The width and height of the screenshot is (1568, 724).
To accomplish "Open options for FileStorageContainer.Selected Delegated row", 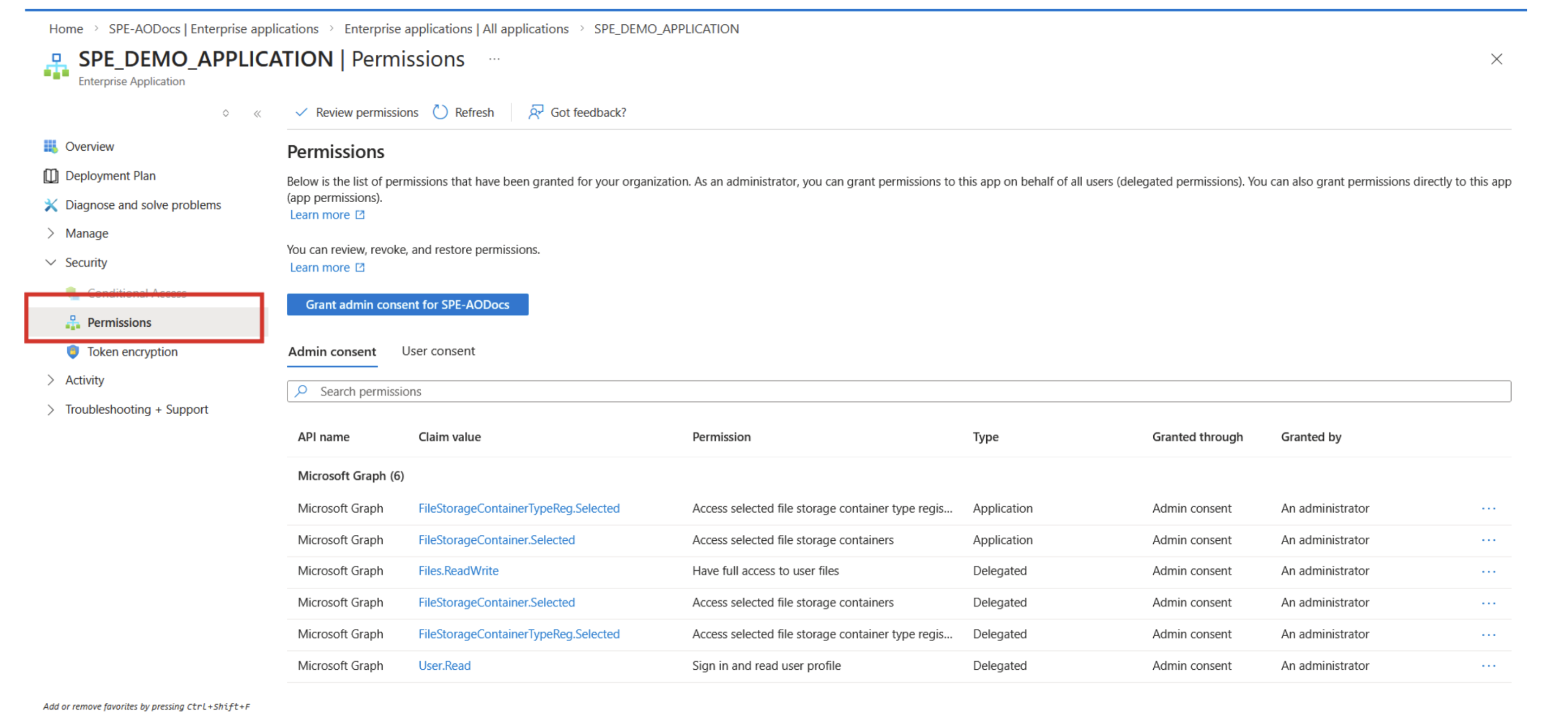I will coord(1488,603).
